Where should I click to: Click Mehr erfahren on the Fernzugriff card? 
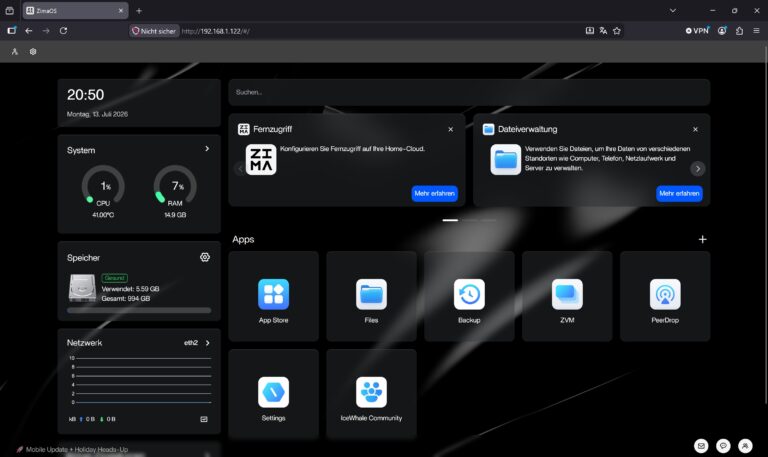[434, 193]
